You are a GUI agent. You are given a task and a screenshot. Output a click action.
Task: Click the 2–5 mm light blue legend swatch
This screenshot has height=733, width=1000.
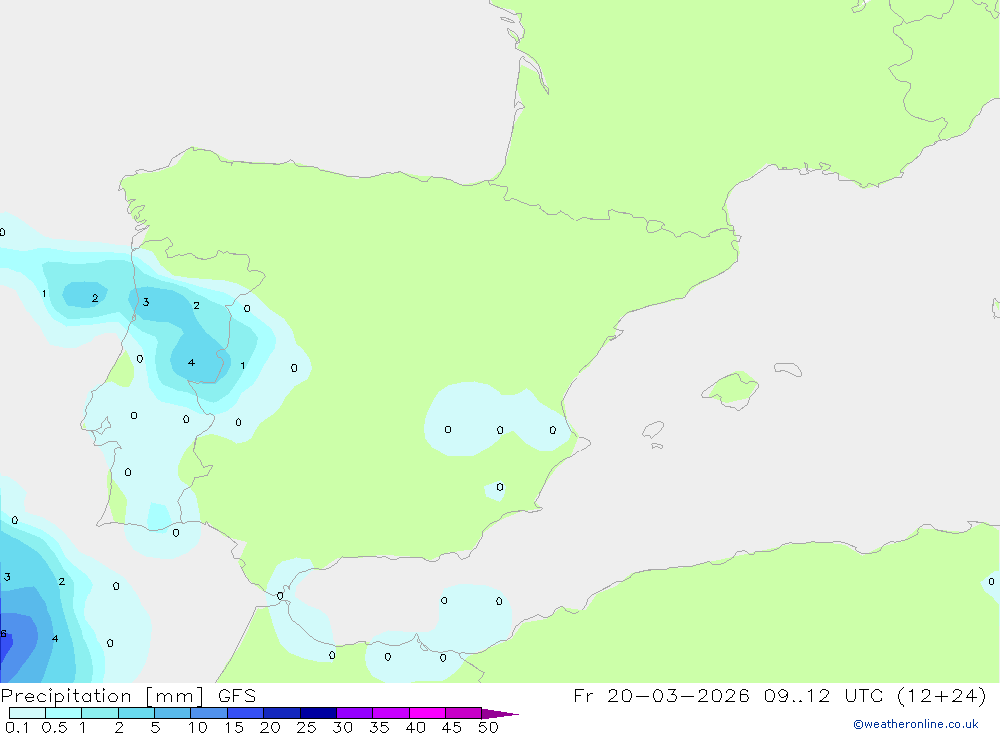coord(136,713)
